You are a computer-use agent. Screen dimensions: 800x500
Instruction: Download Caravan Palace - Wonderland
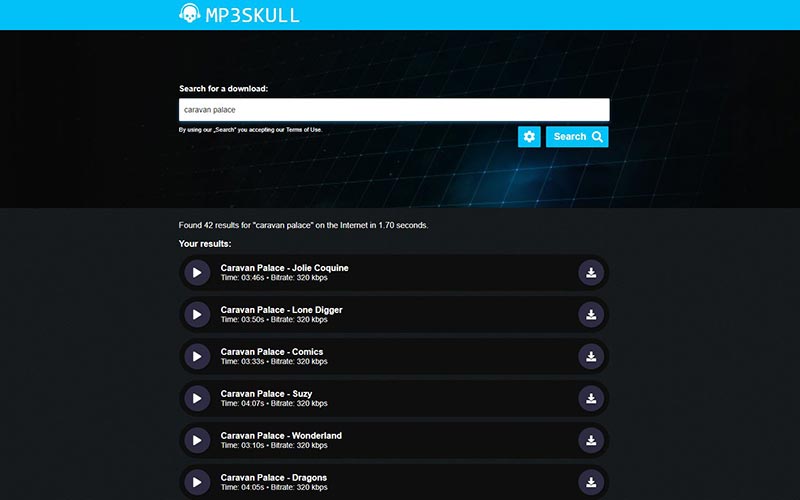click(x=591, y=440)
